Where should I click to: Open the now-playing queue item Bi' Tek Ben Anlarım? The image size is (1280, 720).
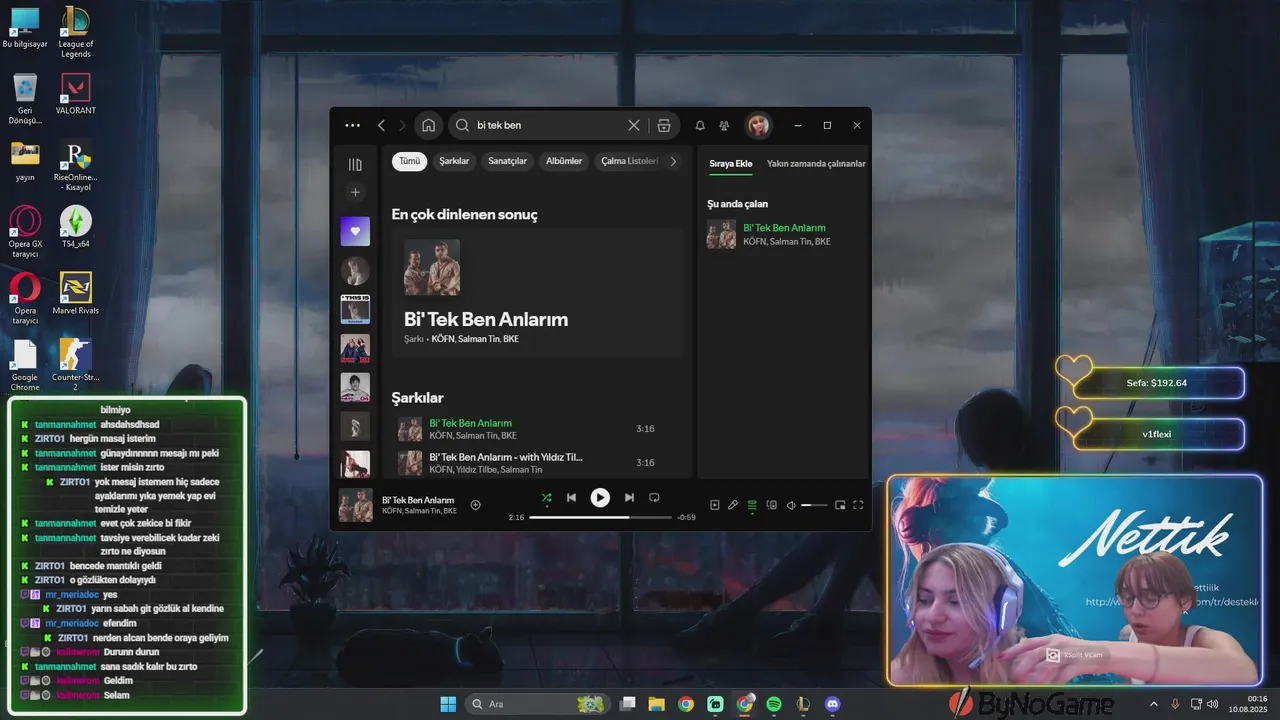click(784, 234)
